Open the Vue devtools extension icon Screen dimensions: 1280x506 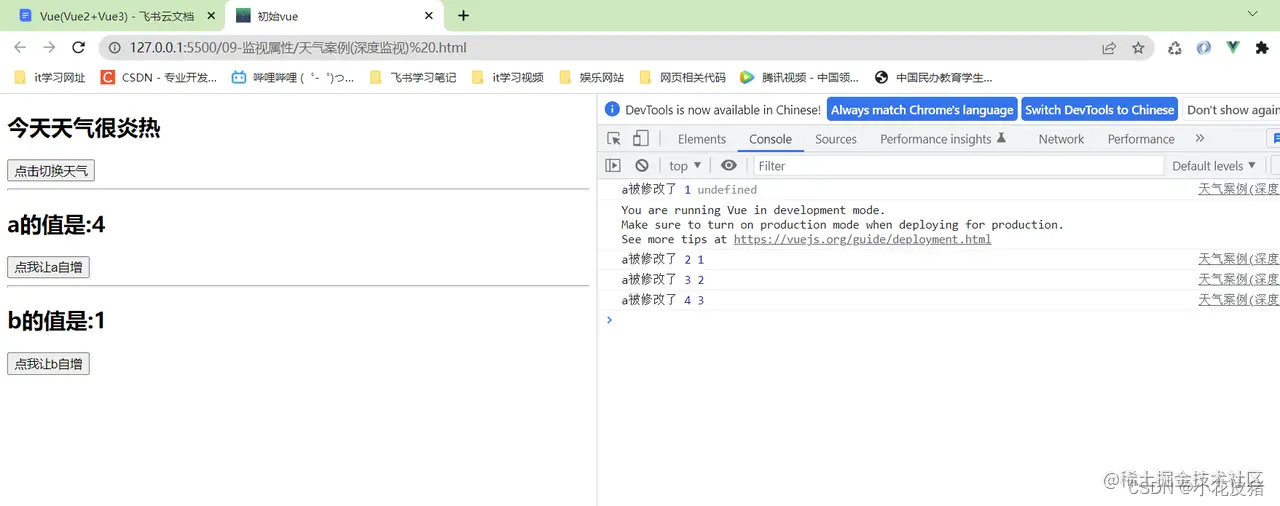[x=1233, y=48]
